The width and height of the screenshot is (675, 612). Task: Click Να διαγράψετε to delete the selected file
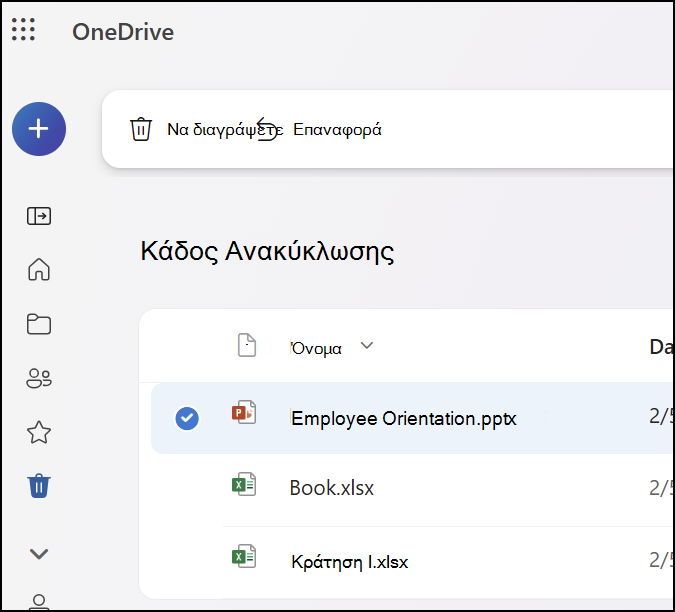point(225,130)
